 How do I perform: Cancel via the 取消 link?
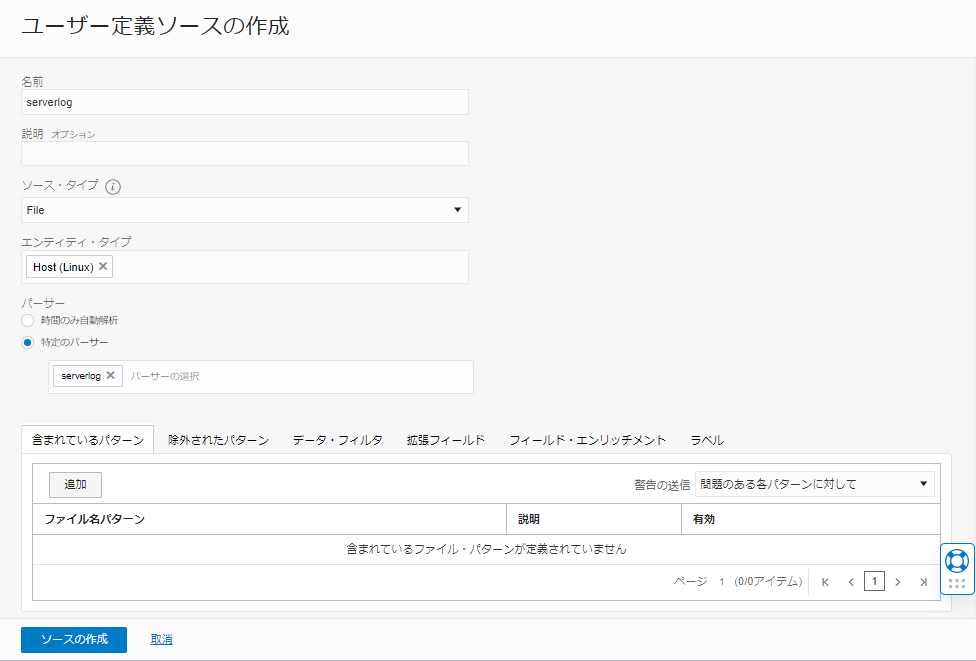coord(161,639)
